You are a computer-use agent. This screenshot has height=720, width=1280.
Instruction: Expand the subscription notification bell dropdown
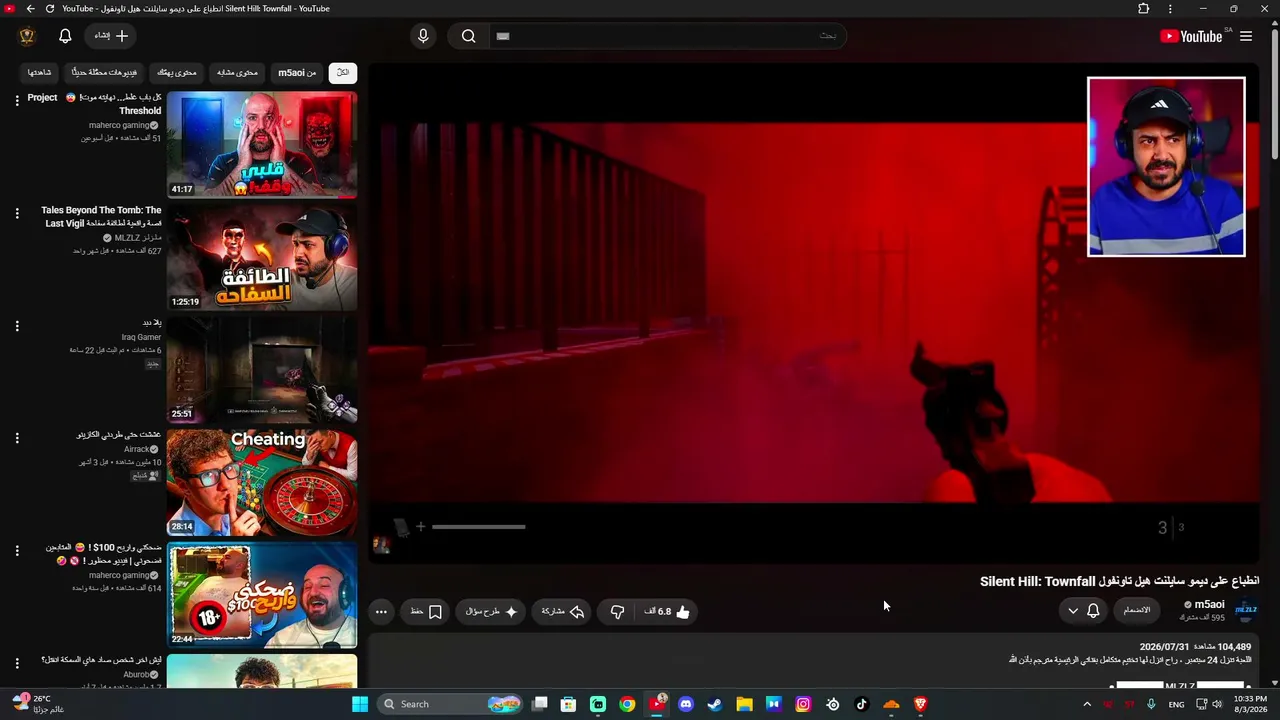point(1083,610)
